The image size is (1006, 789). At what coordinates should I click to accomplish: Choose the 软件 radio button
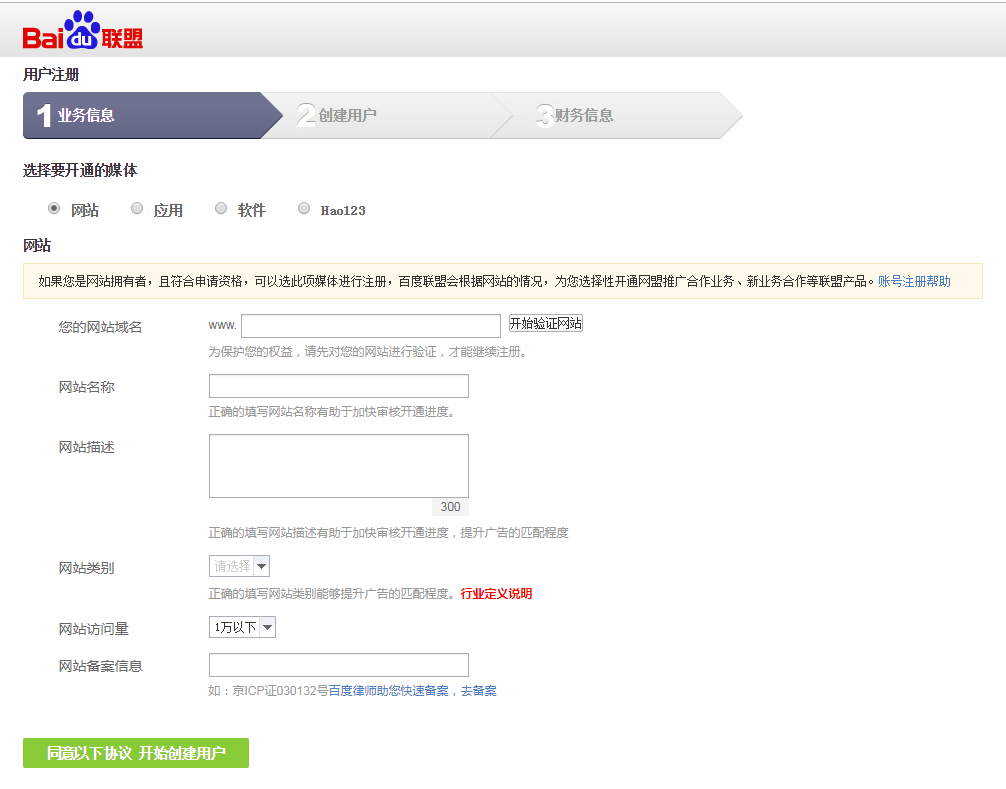point(221,209)
